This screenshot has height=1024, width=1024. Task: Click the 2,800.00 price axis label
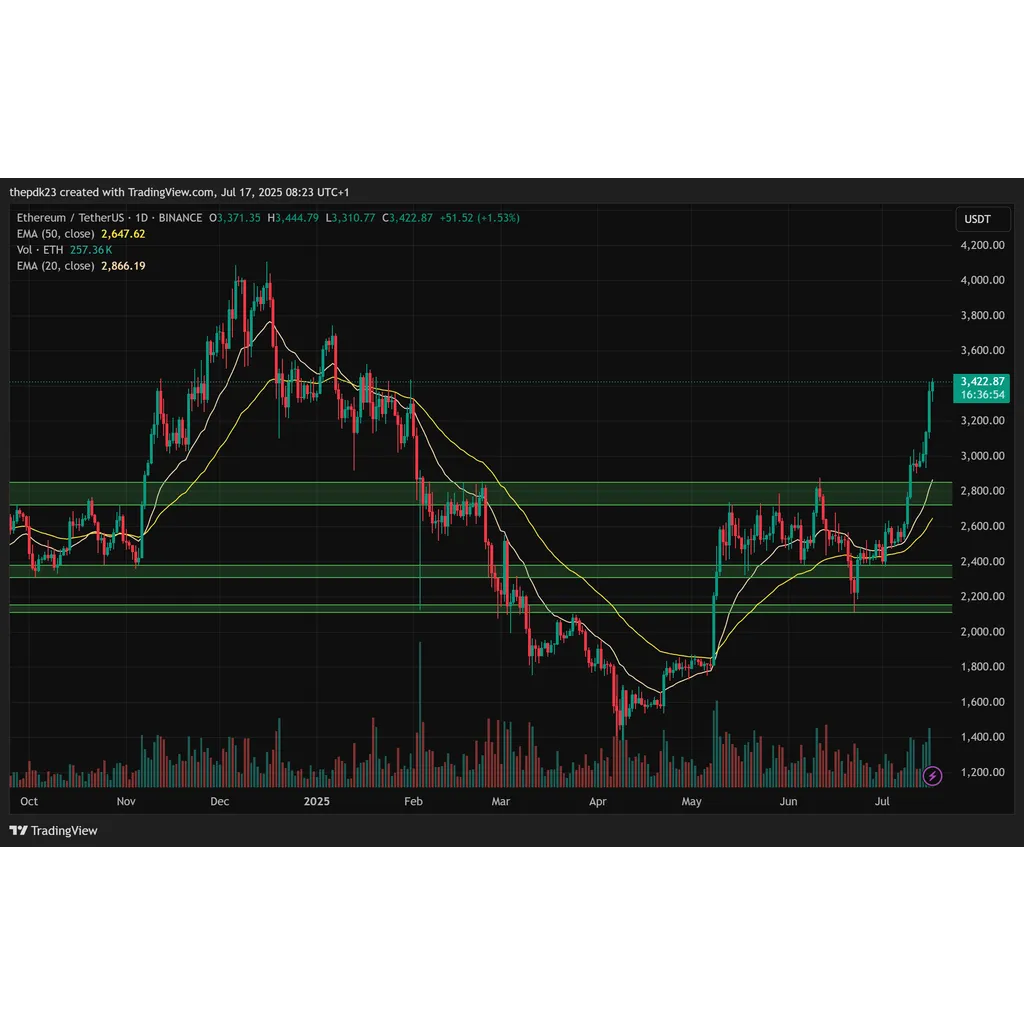click(982, 490)
